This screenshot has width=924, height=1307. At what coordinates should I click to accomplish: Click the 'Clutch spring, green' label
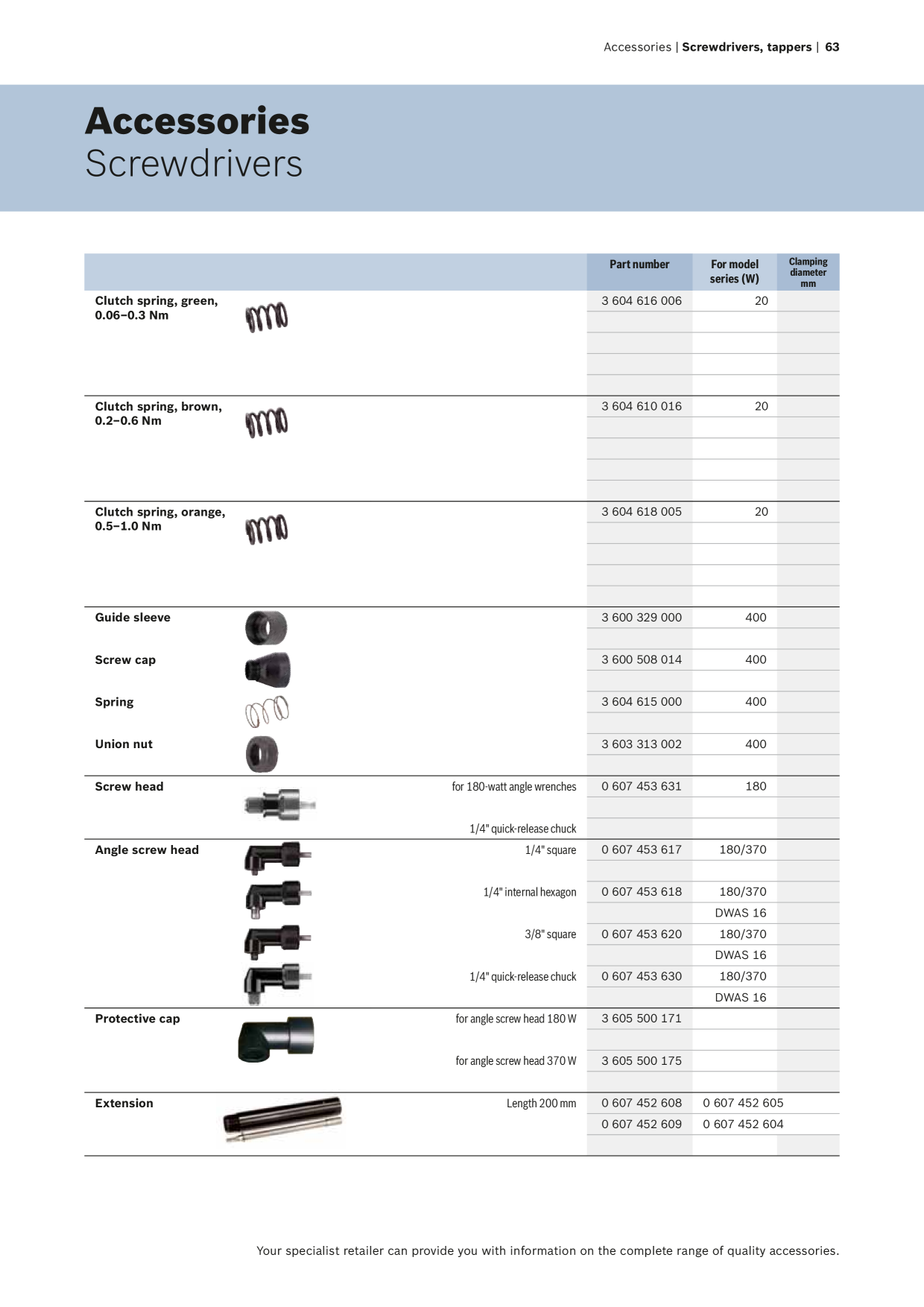(156, 308)
